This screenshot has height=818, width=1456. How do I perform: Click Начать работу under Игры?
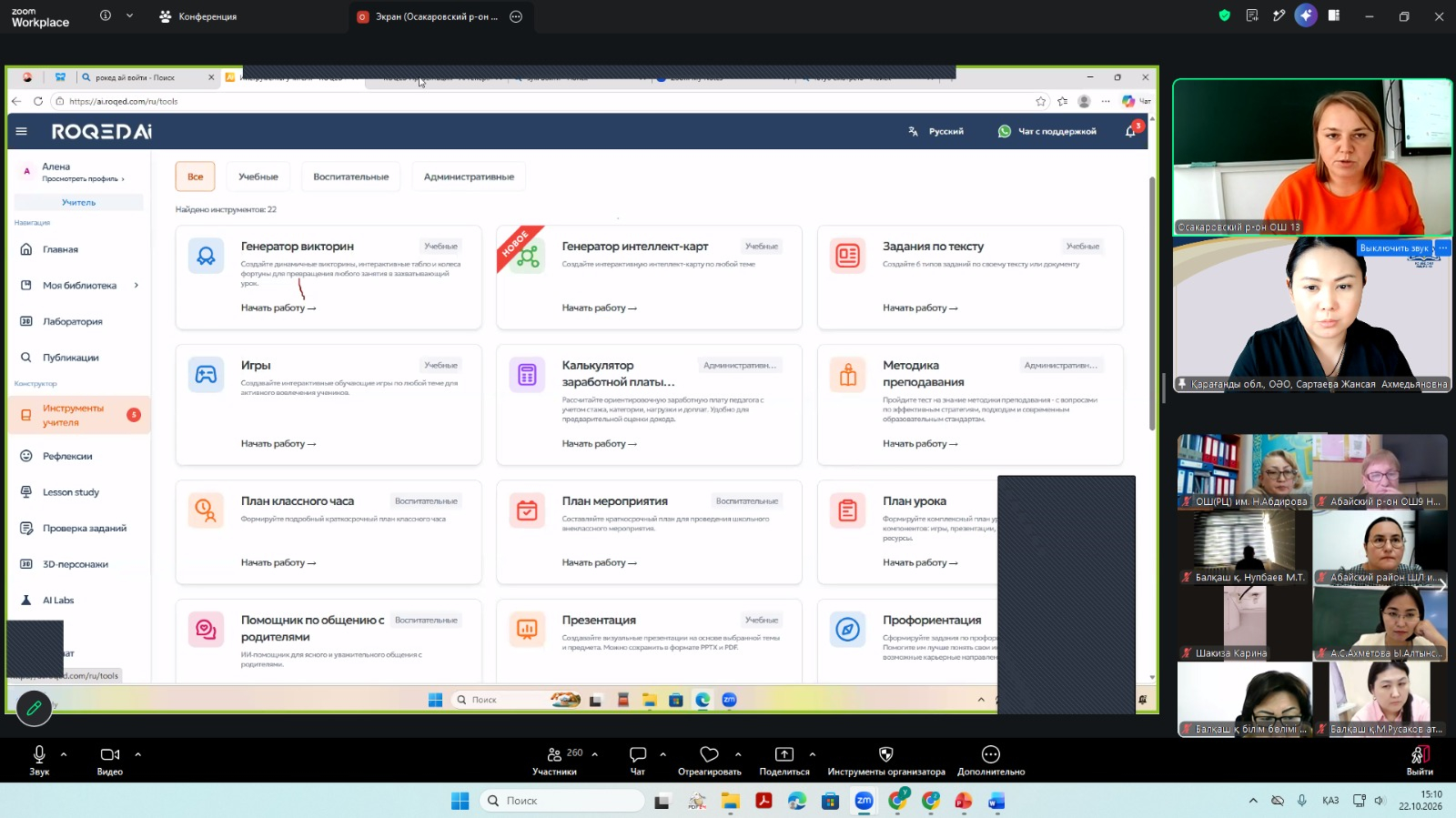[278, 443]
